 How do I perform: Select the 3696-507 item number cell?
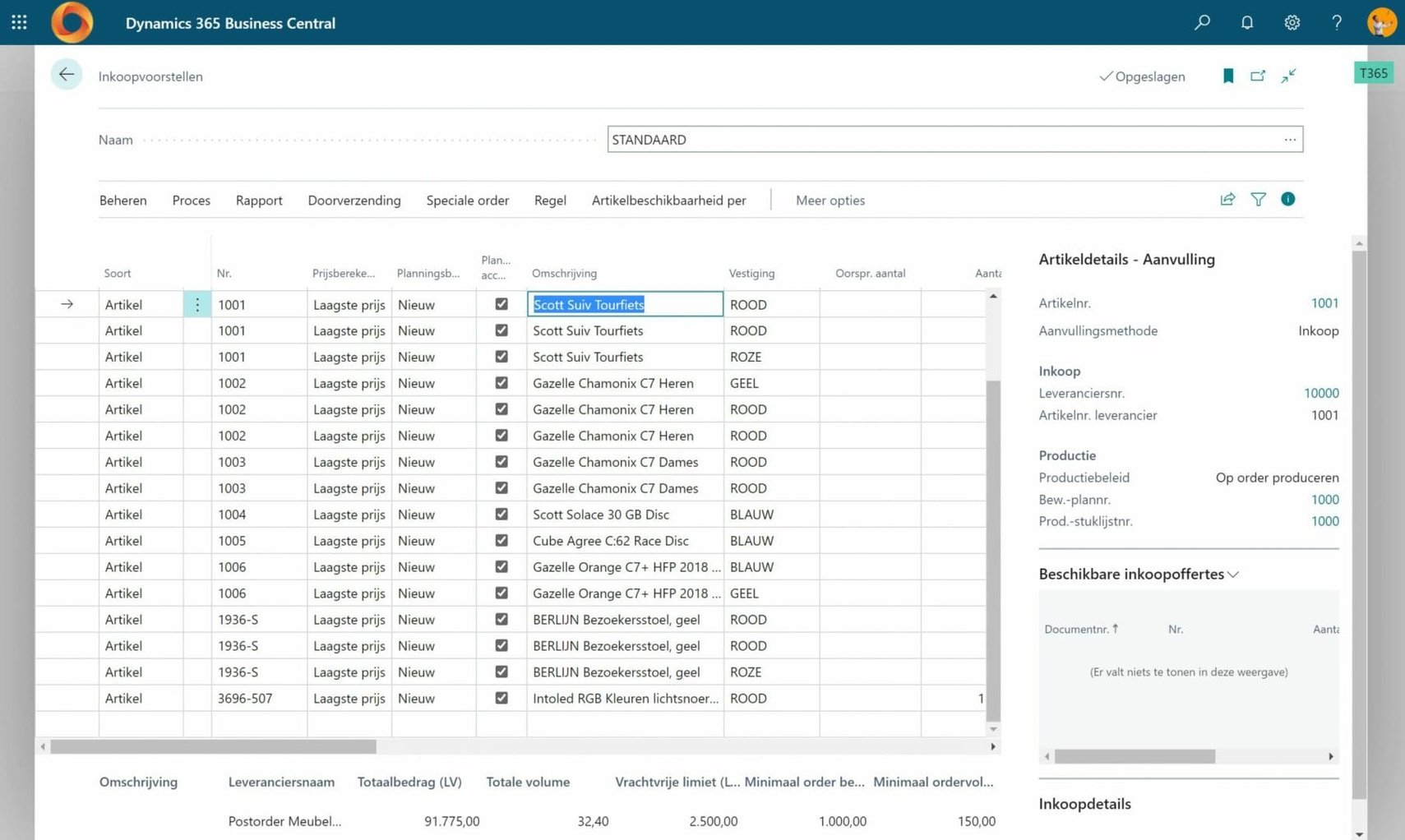[259, 699]
